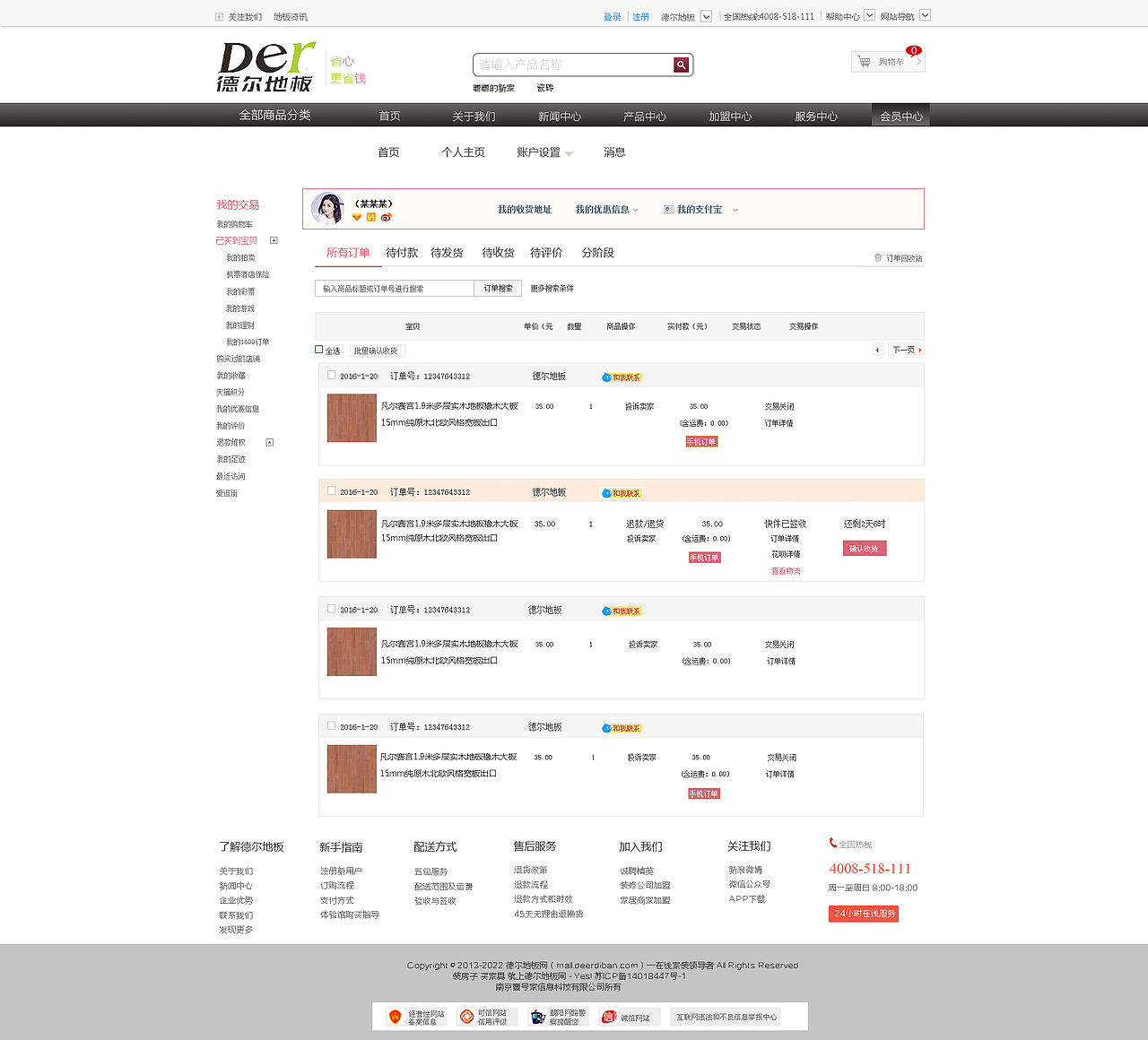Switch to 待收货 tab
Screen dimensions: 1148x1040
coord(498,253)
